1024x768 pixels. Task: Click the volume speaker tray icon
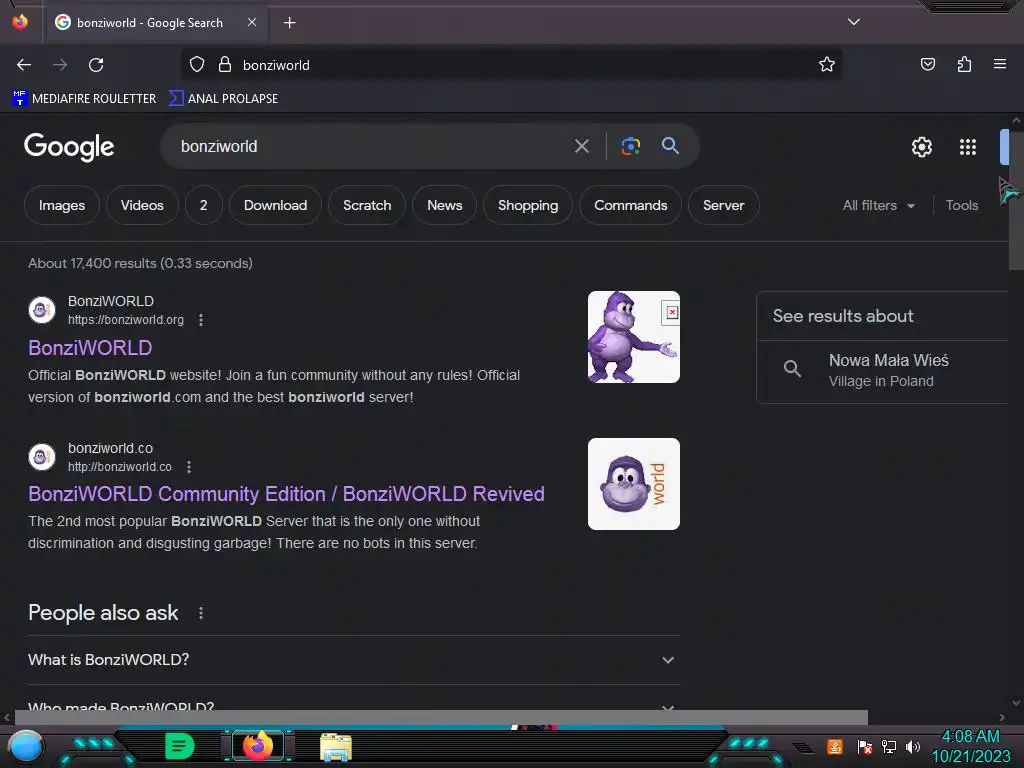(913, 746)
